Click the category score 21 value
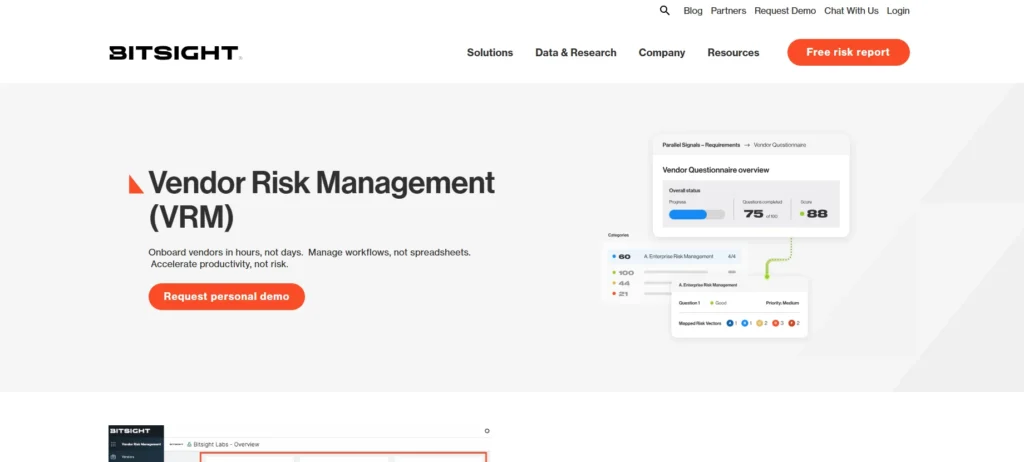The width and height of the screenshot is (1024, 462). coord(623,294)
